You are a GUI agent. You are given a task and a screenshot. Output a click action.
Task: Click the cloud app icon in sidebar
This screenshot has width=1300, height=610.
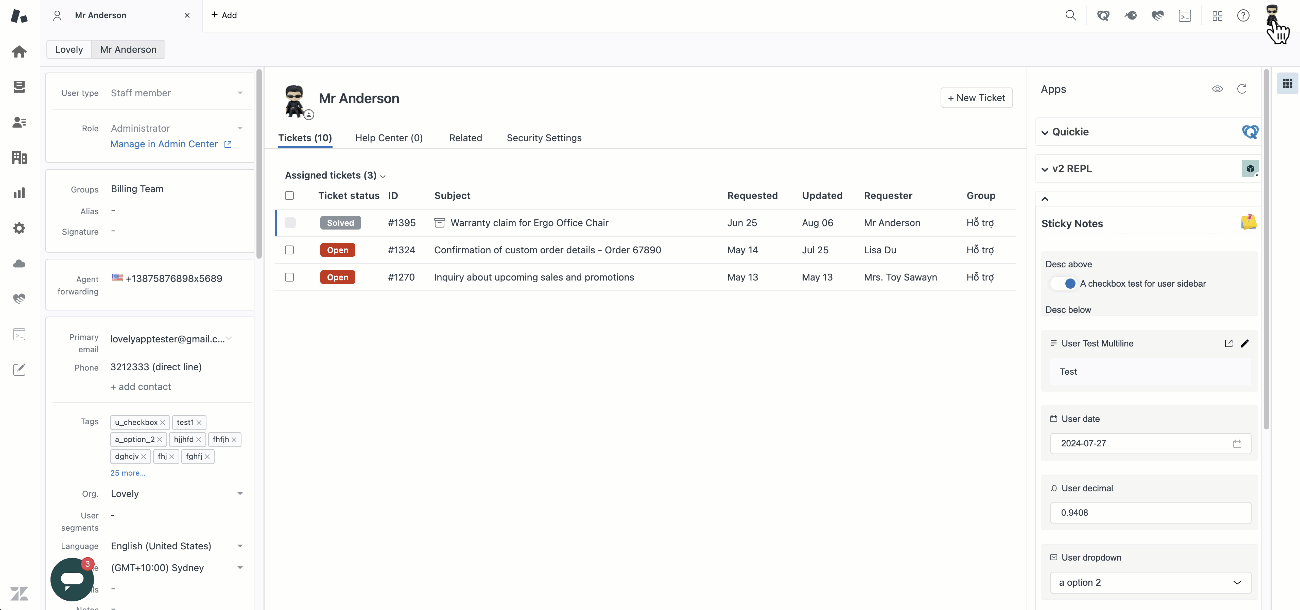click(19, 263)
